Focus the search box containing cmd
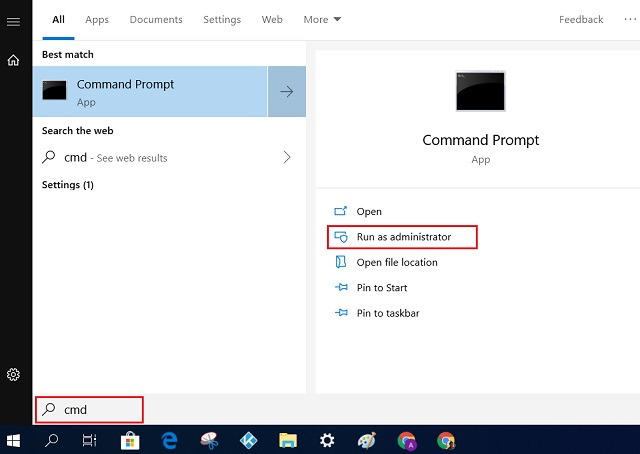 (x=89, y=409)
